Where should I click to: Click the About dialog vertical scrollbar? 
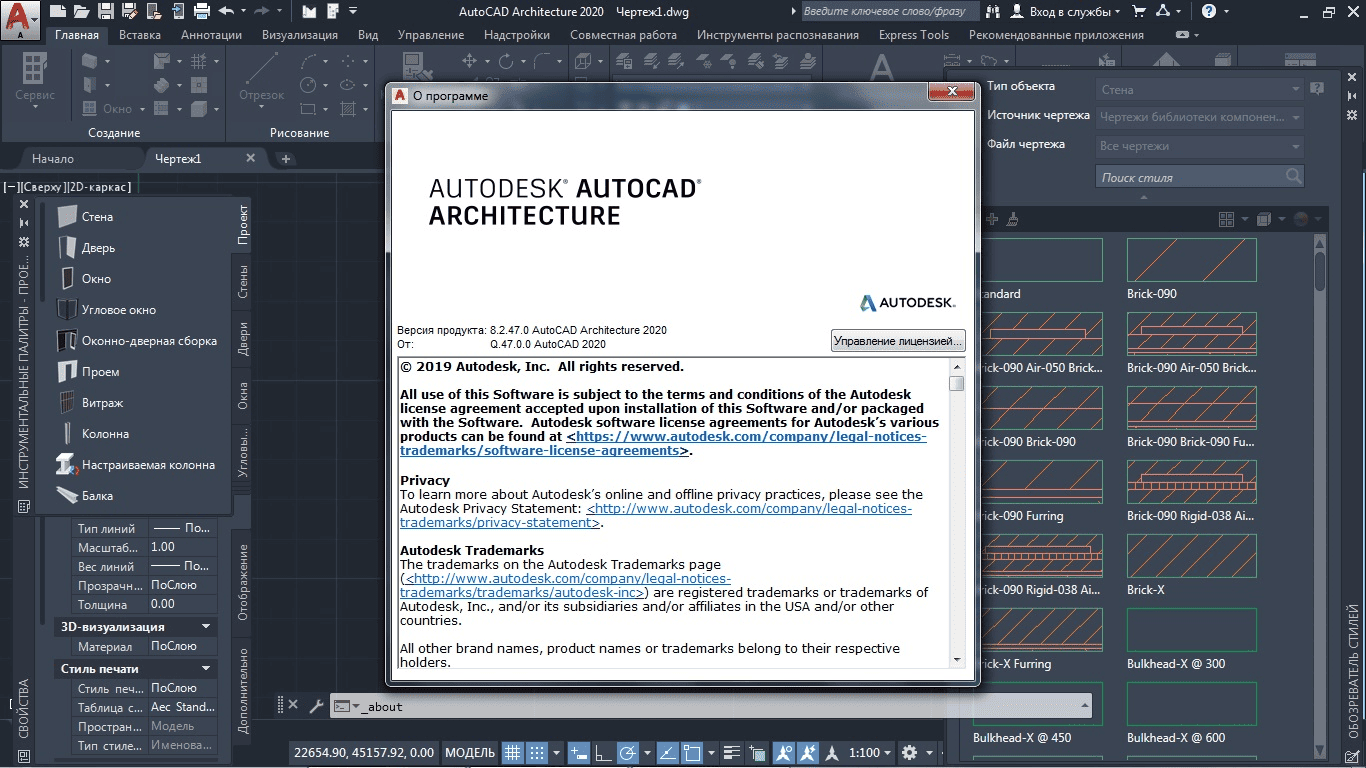[957, 512]
